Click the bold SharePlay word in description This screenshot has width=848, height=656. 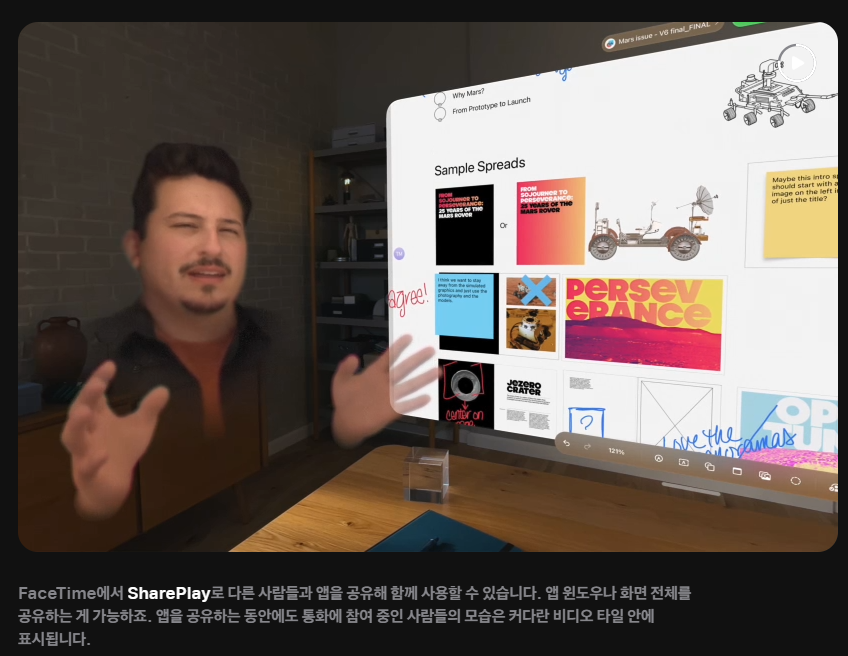(x=169, y=593)
